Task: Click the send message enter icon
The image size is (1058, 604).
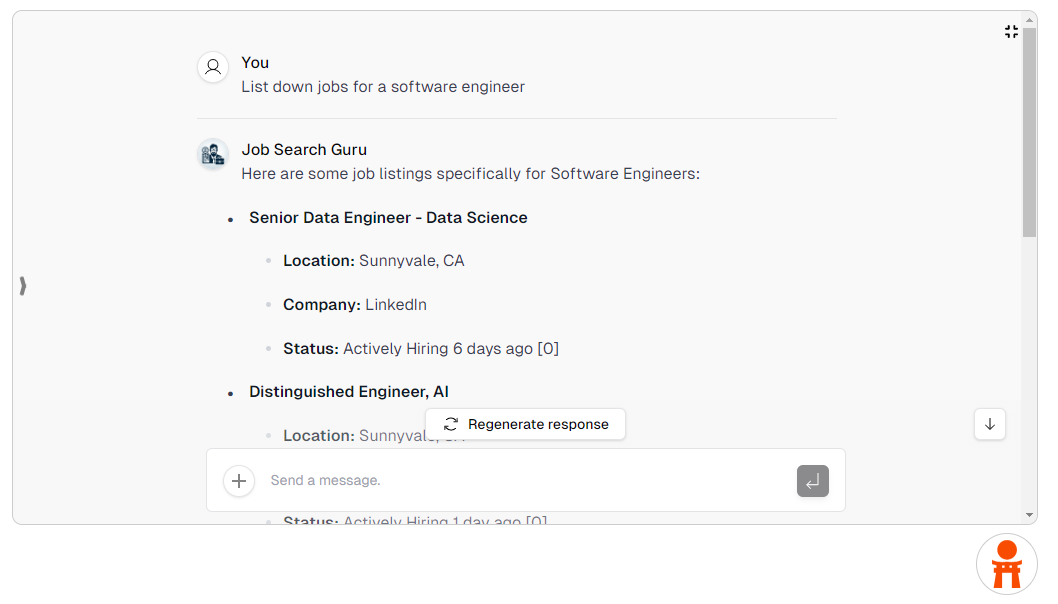Action: click(813, 481)
